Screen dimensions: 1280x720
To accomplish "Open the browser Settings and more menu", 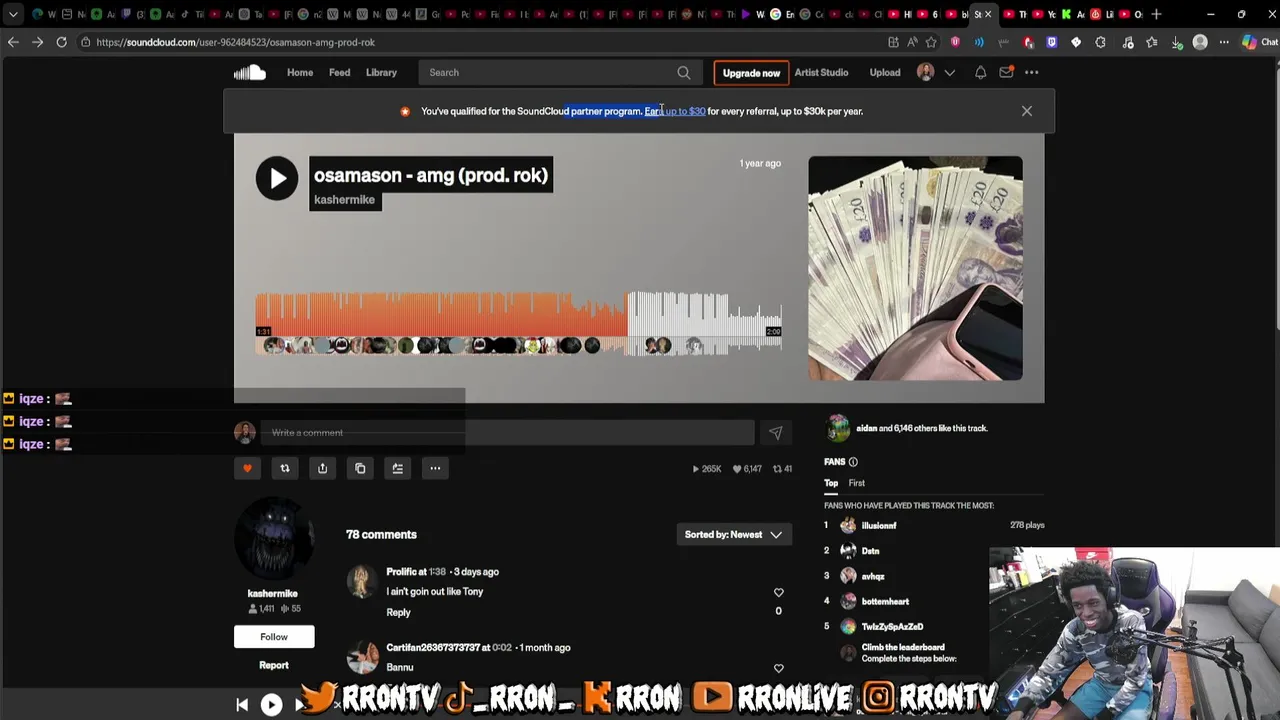I will tap(1224, 42).
